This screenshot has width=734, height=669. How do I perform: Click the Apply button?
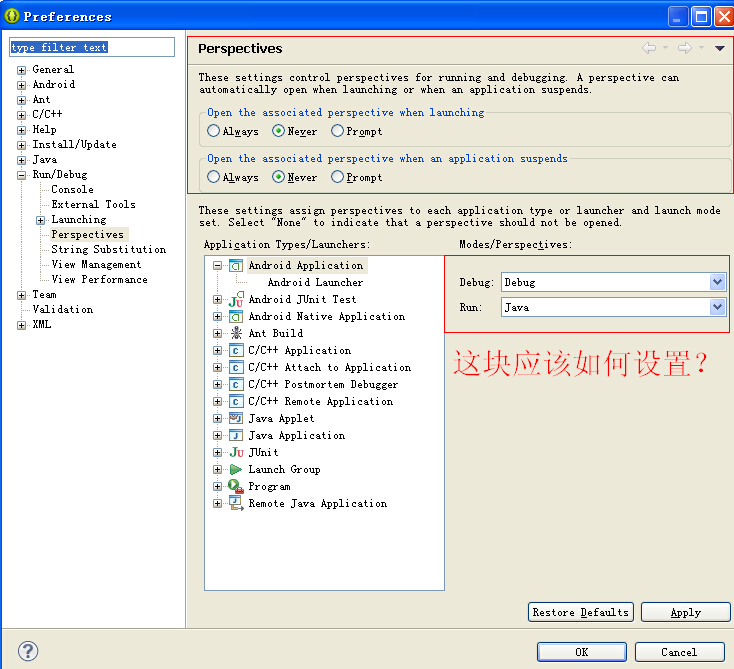pos(685,612)
